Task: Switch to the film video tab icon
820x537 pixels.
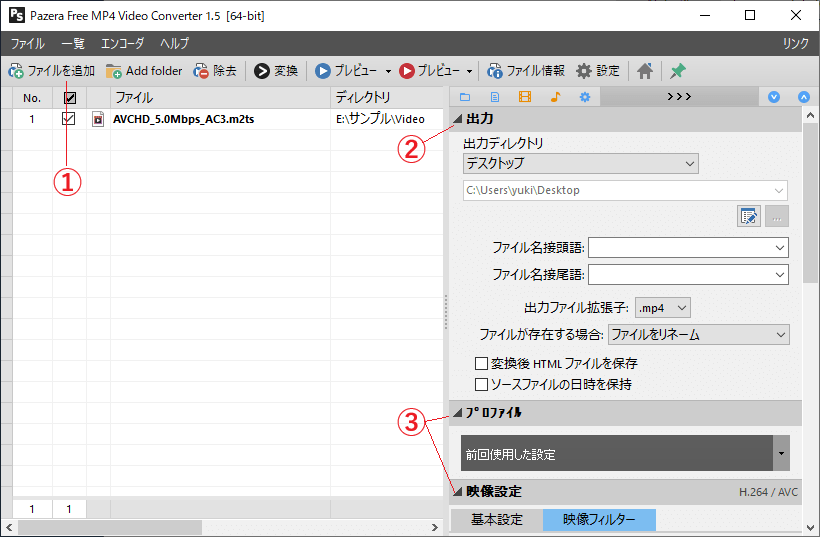Action: (x=525, y=97)
